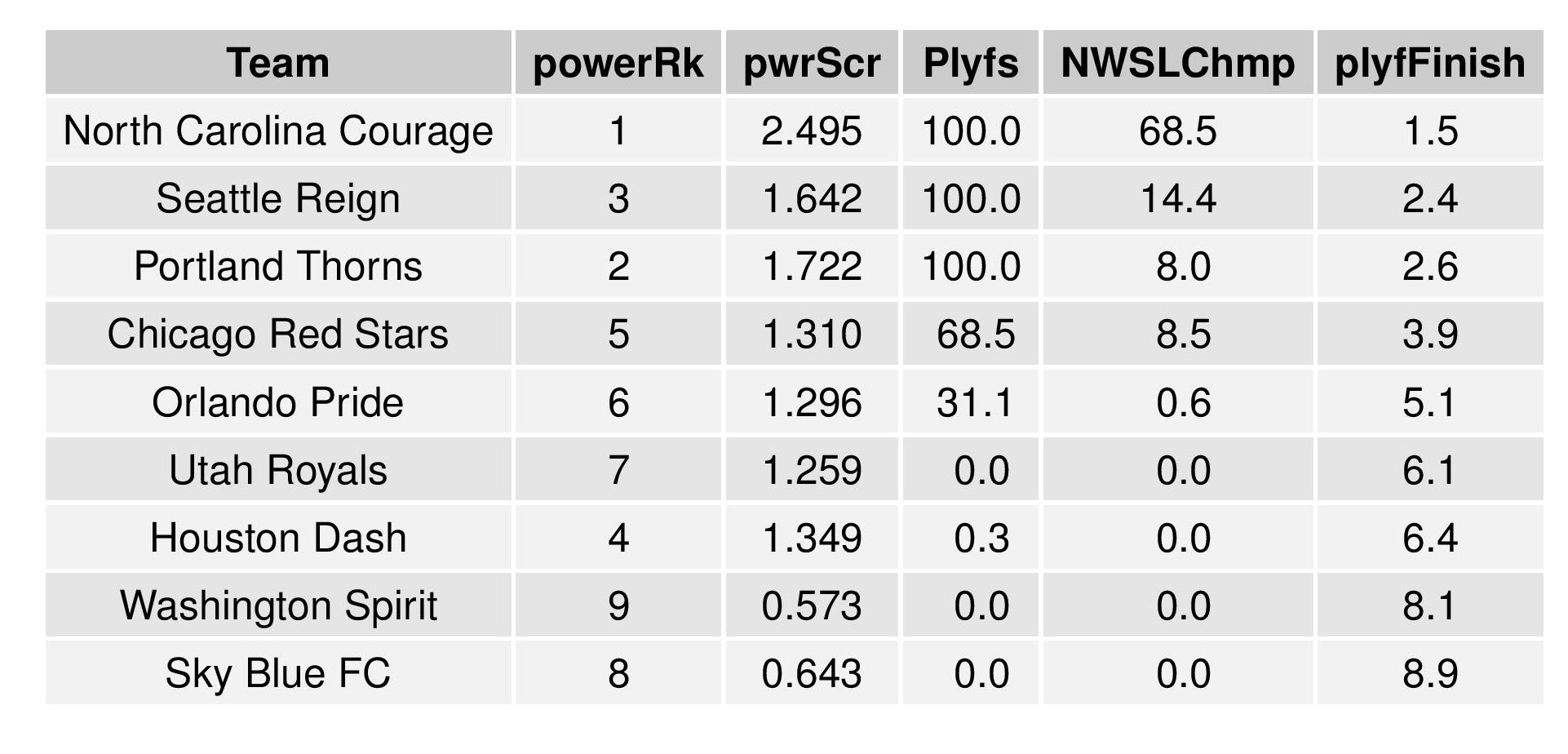
Task: Click the 8.9 plyfFinish value
Action: tap(1429, 673)
